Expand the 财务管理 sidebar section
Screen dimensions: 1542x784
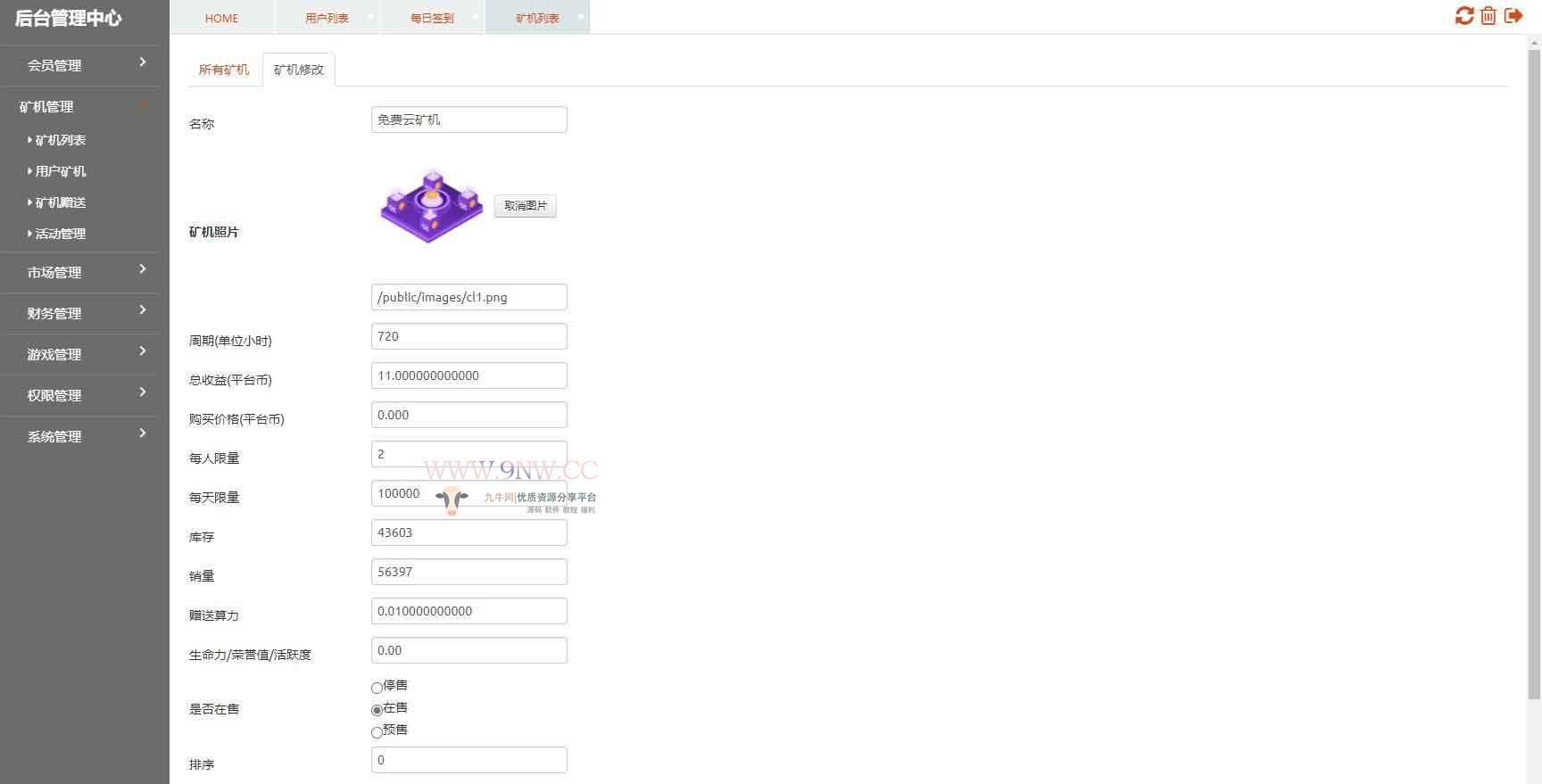(x=80, y=313)
